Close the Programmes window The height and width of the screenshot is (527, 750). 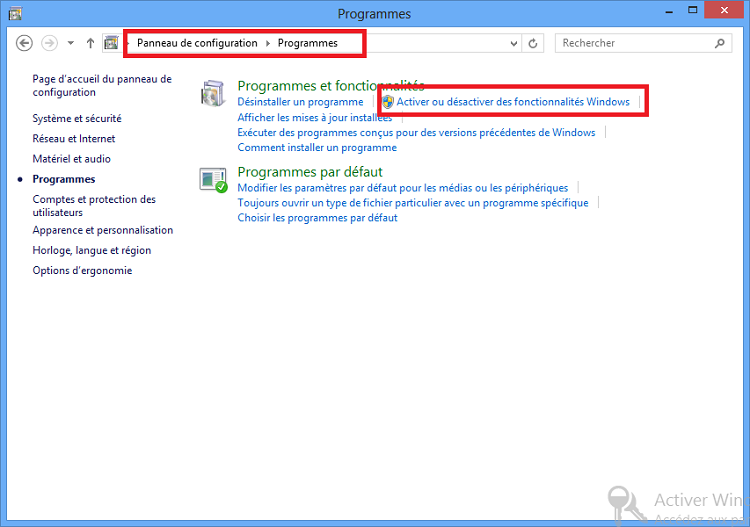(x=724, y=10)
